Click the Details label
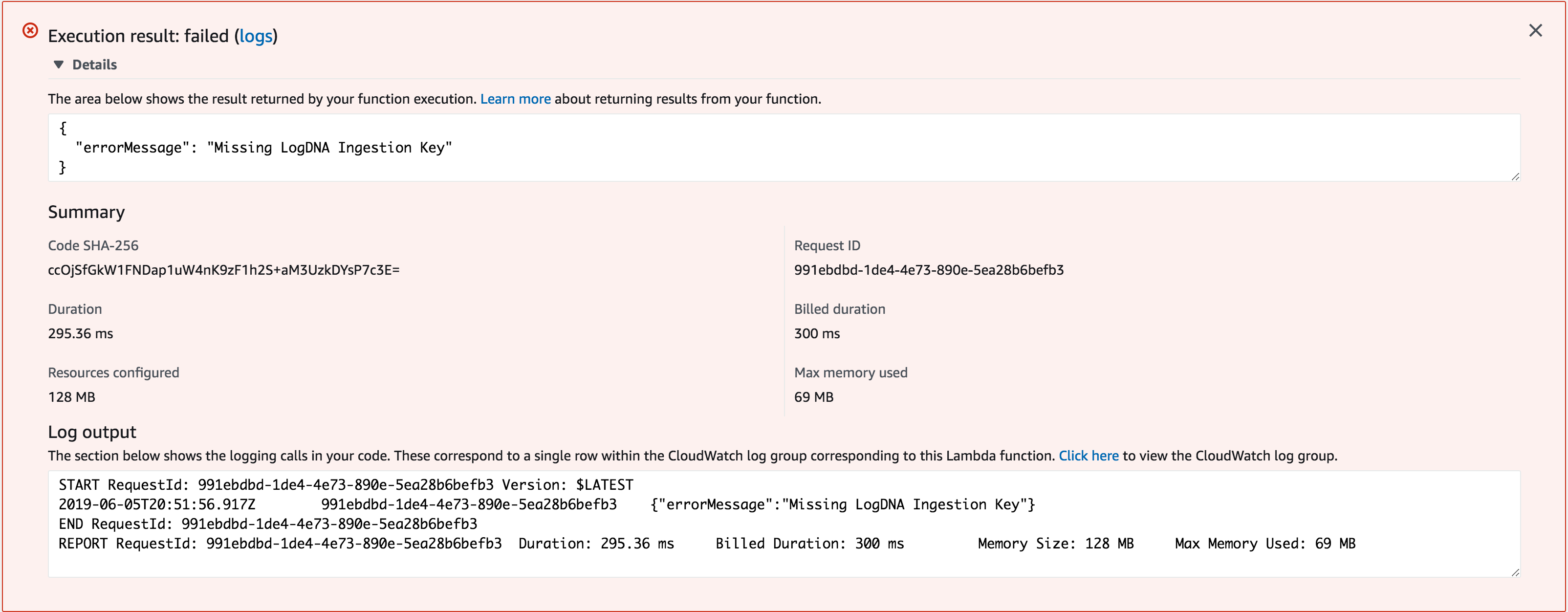 click(x=94, y=65)
